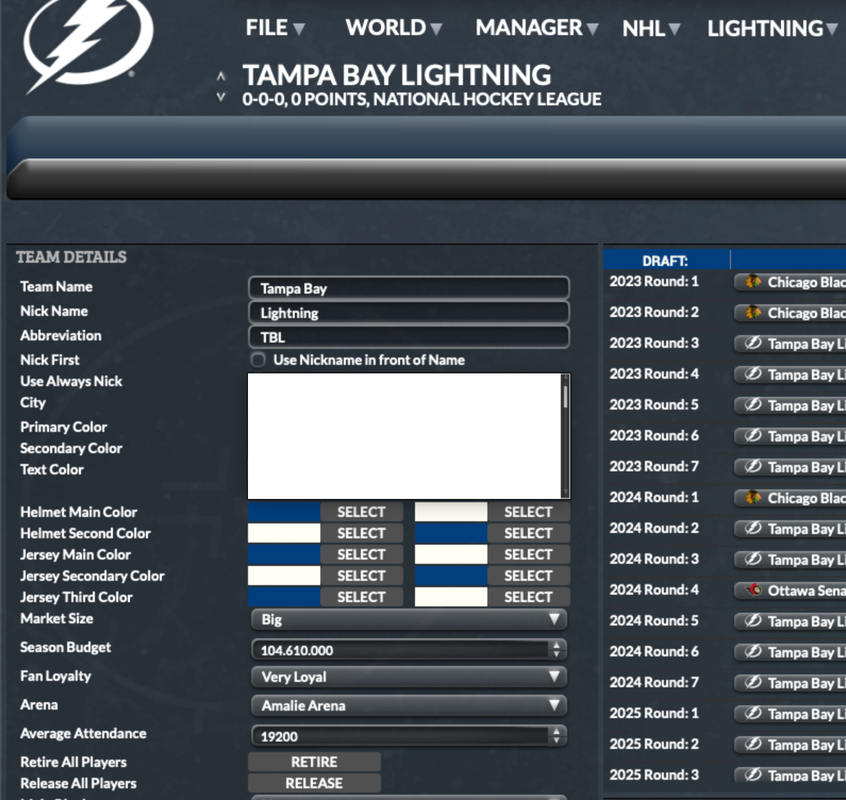Open the NHL menu
The height and width of the screenshot is (800, 846).
(x=651, y=29)
